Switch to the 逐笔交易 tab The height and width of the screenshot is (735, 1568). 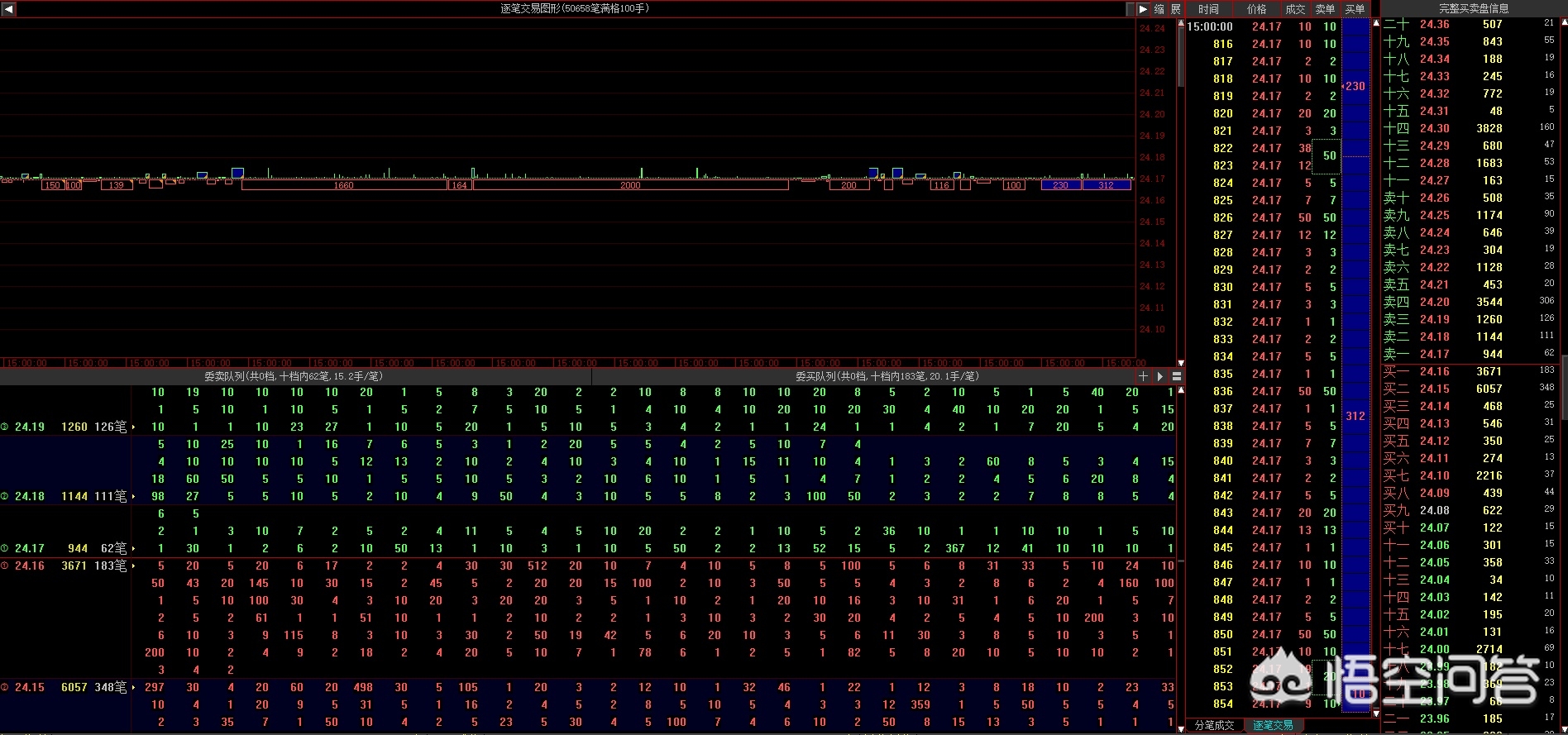click(1273, 726)
